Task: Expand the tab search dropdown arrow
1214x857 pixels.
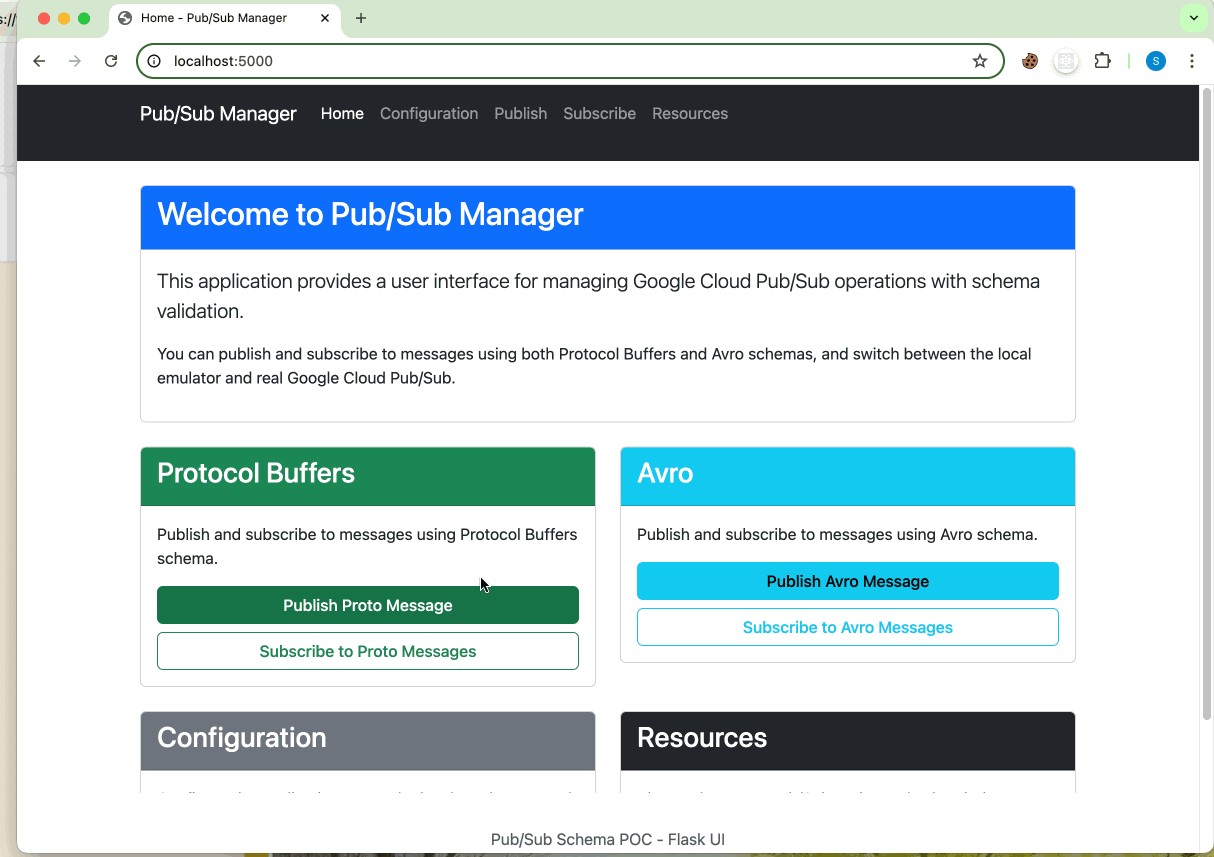Action: [x=1193, y=18]
